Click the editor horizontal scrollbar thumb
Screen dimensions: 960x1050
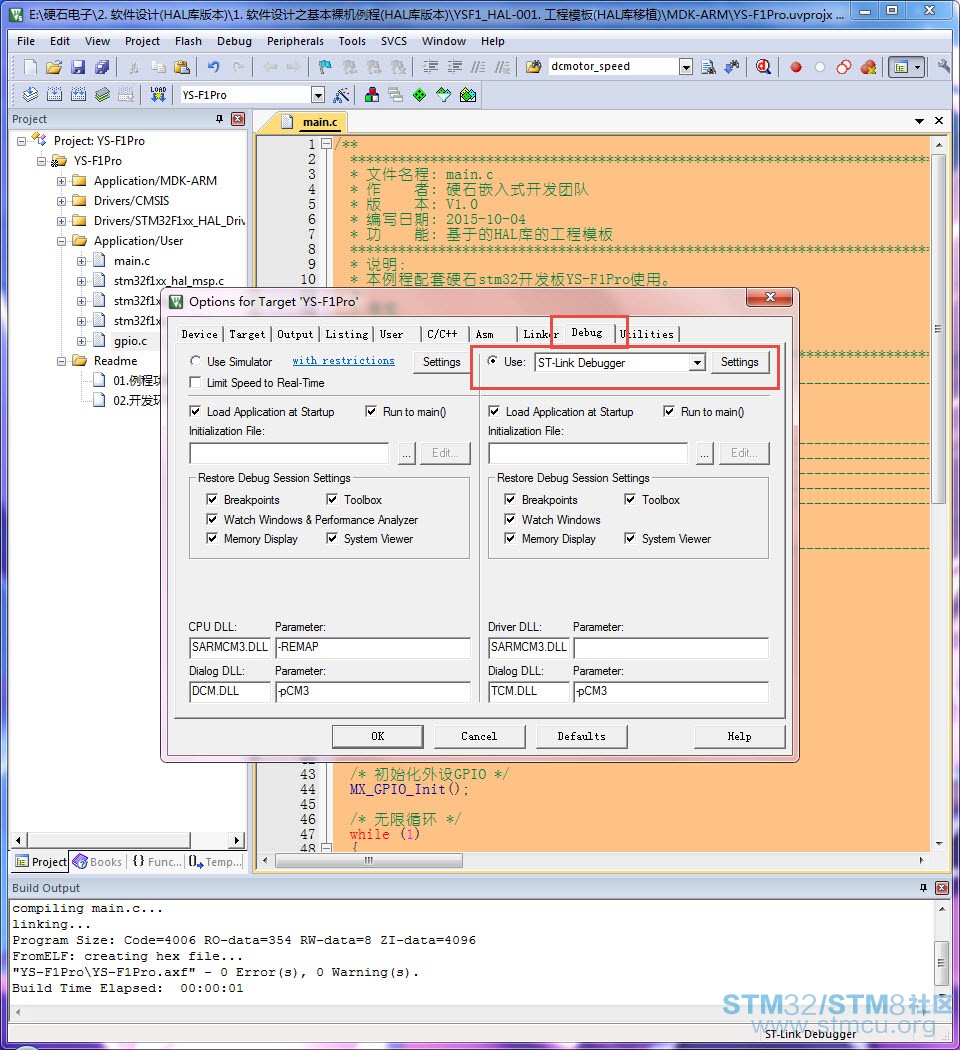[x=369, y=860]
